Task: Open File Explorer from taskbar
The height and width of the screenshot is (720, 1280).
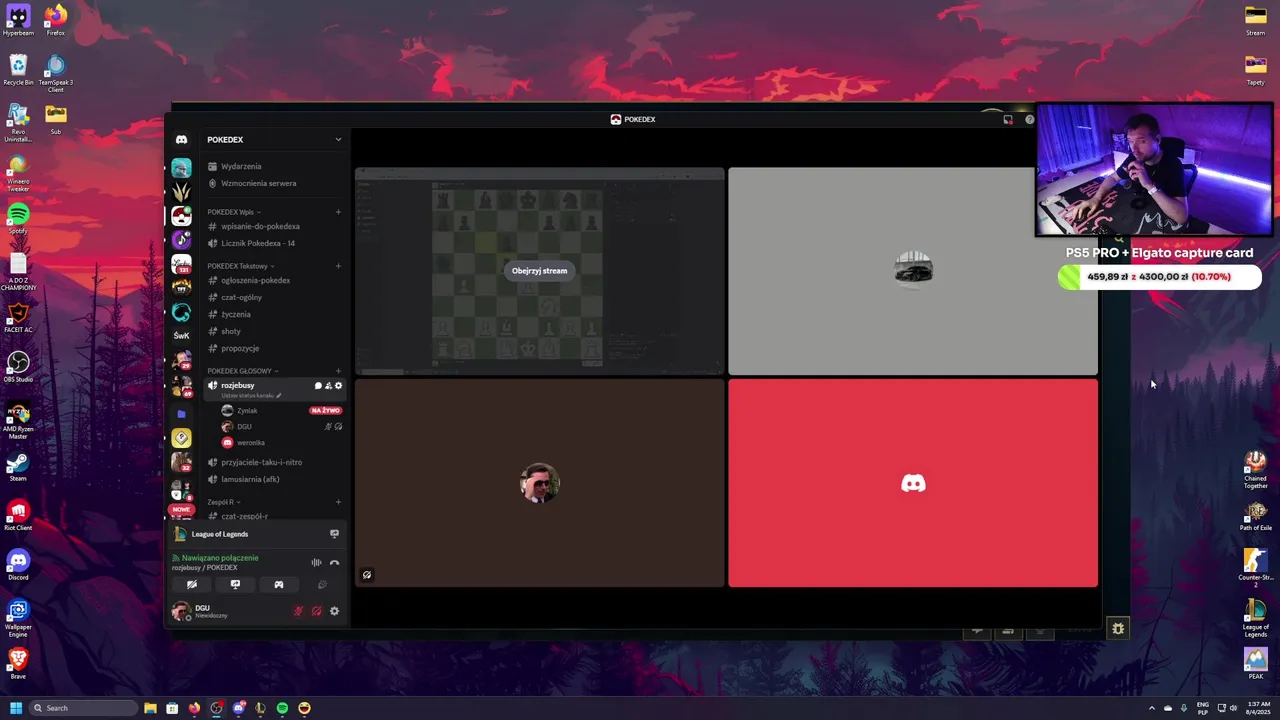Action: click(x=150, y=708)
